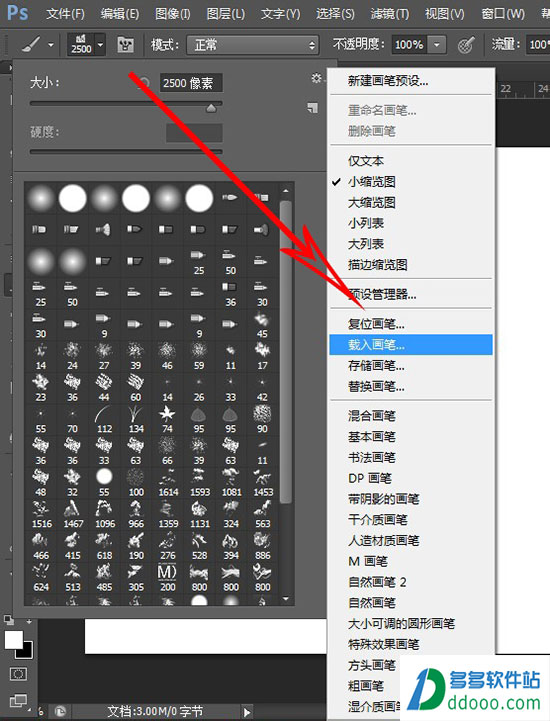Open the 滤镜(T) menu
The image size is (550, 721).
390,14
